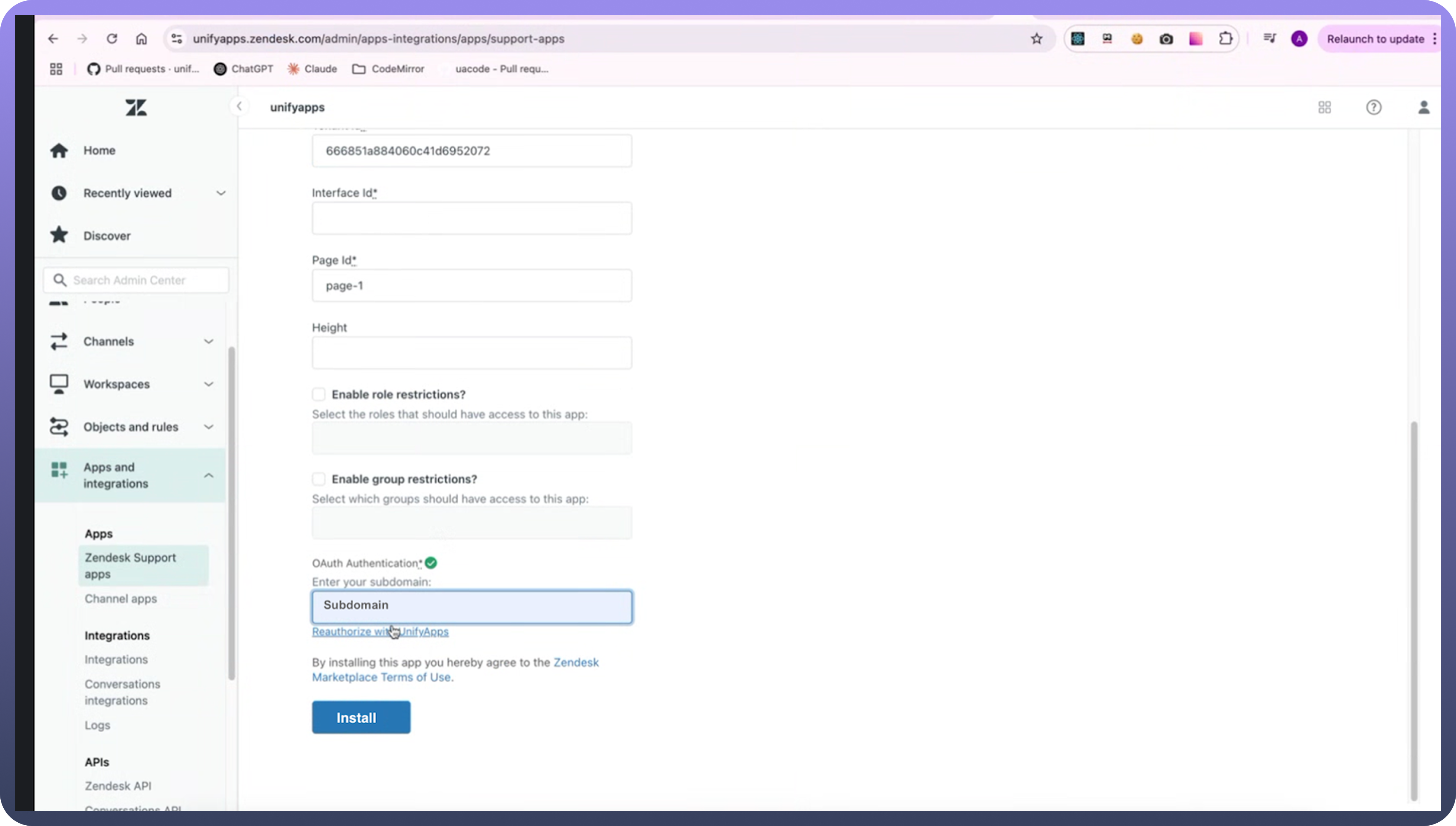This screenshot has width=1456, height=826.
Task: Focus the Interface Id input field
Action: tap(471, 218)
